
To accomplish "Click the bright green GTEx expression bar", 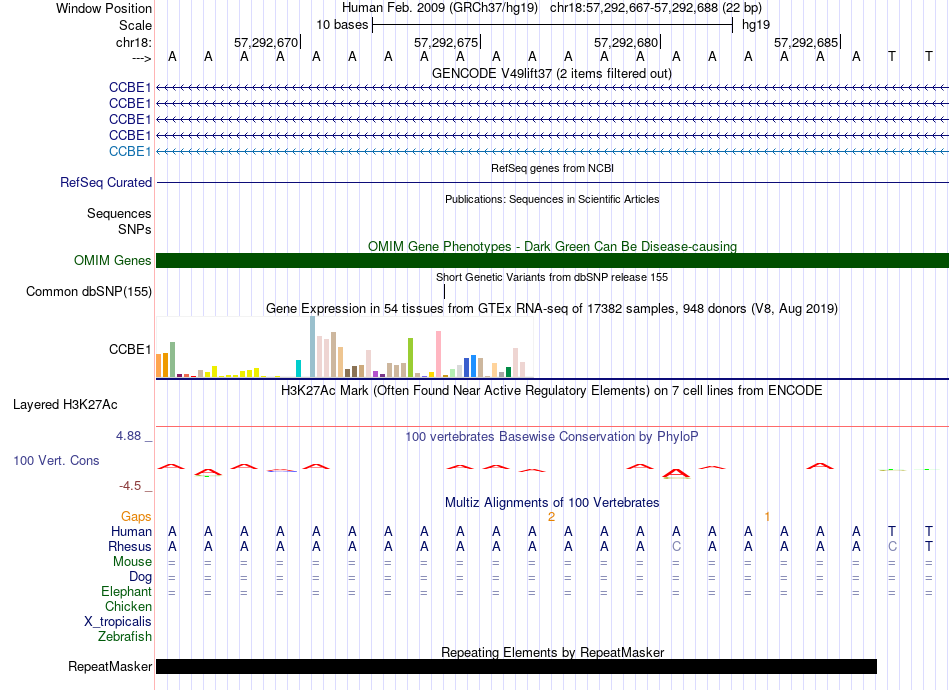I will pos(411,358).
